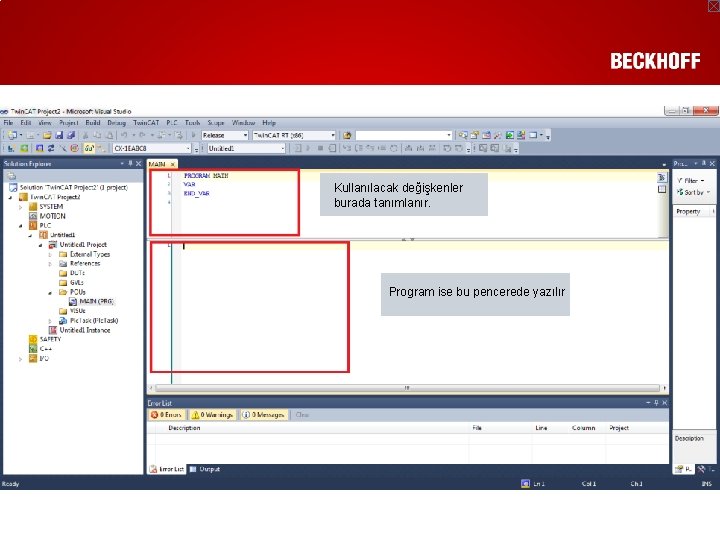Click the Save All icon

(x=71, y=135)
